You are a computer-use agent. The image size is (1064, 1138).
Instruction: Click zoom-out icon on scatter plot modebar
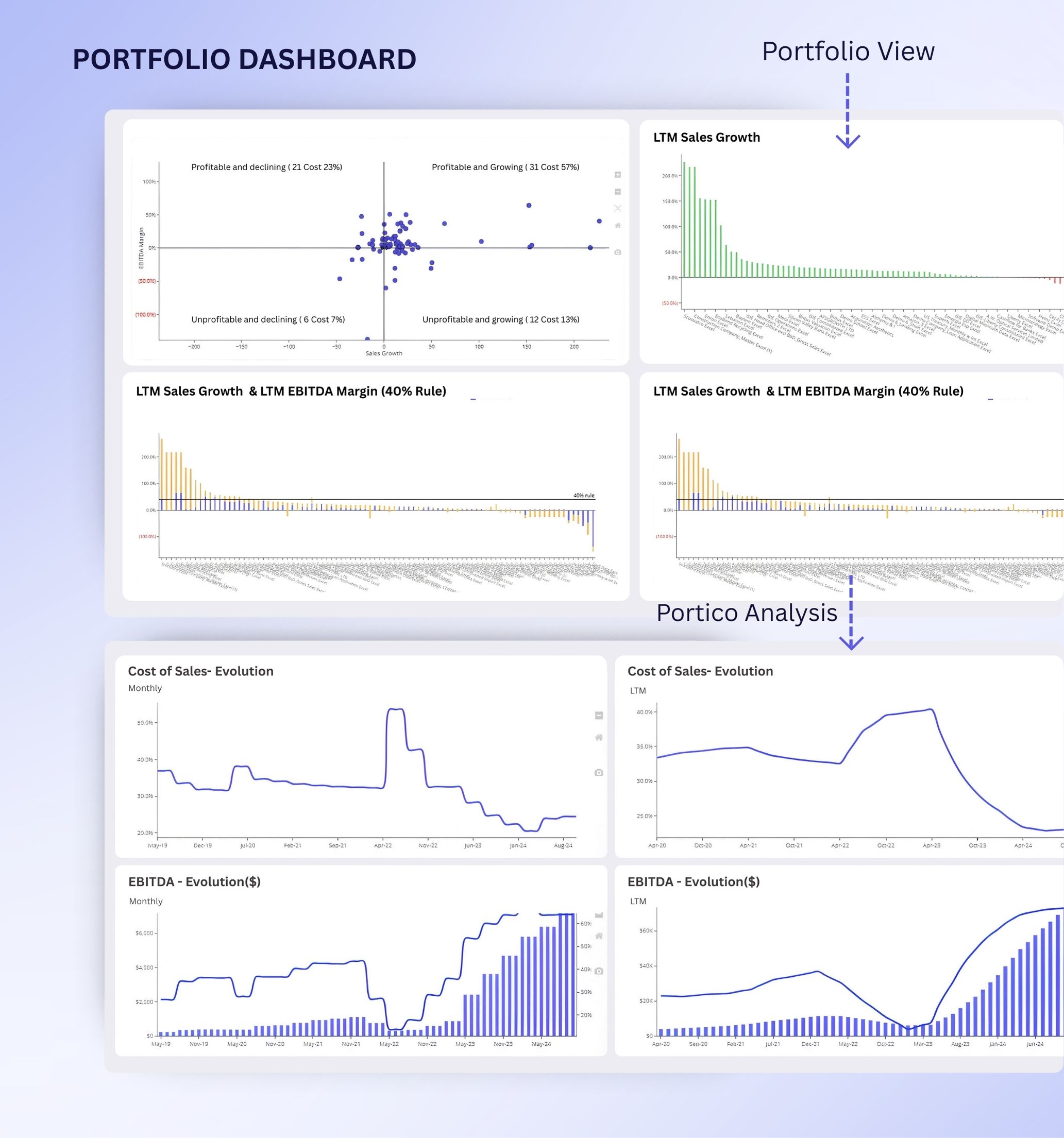(x=617, y=192)
